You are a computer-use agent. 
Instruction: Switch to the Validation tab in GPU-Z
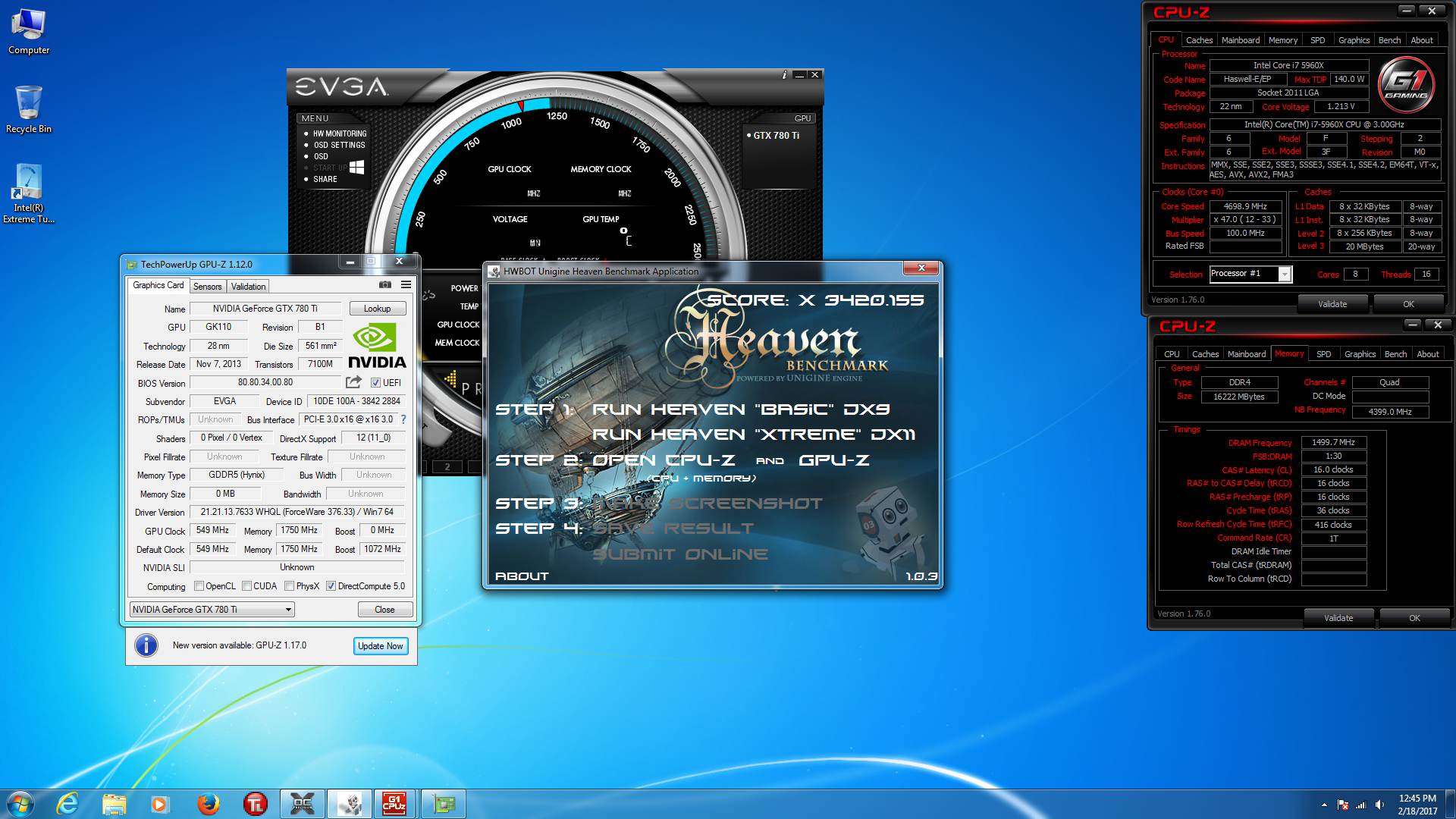[248, 286]
